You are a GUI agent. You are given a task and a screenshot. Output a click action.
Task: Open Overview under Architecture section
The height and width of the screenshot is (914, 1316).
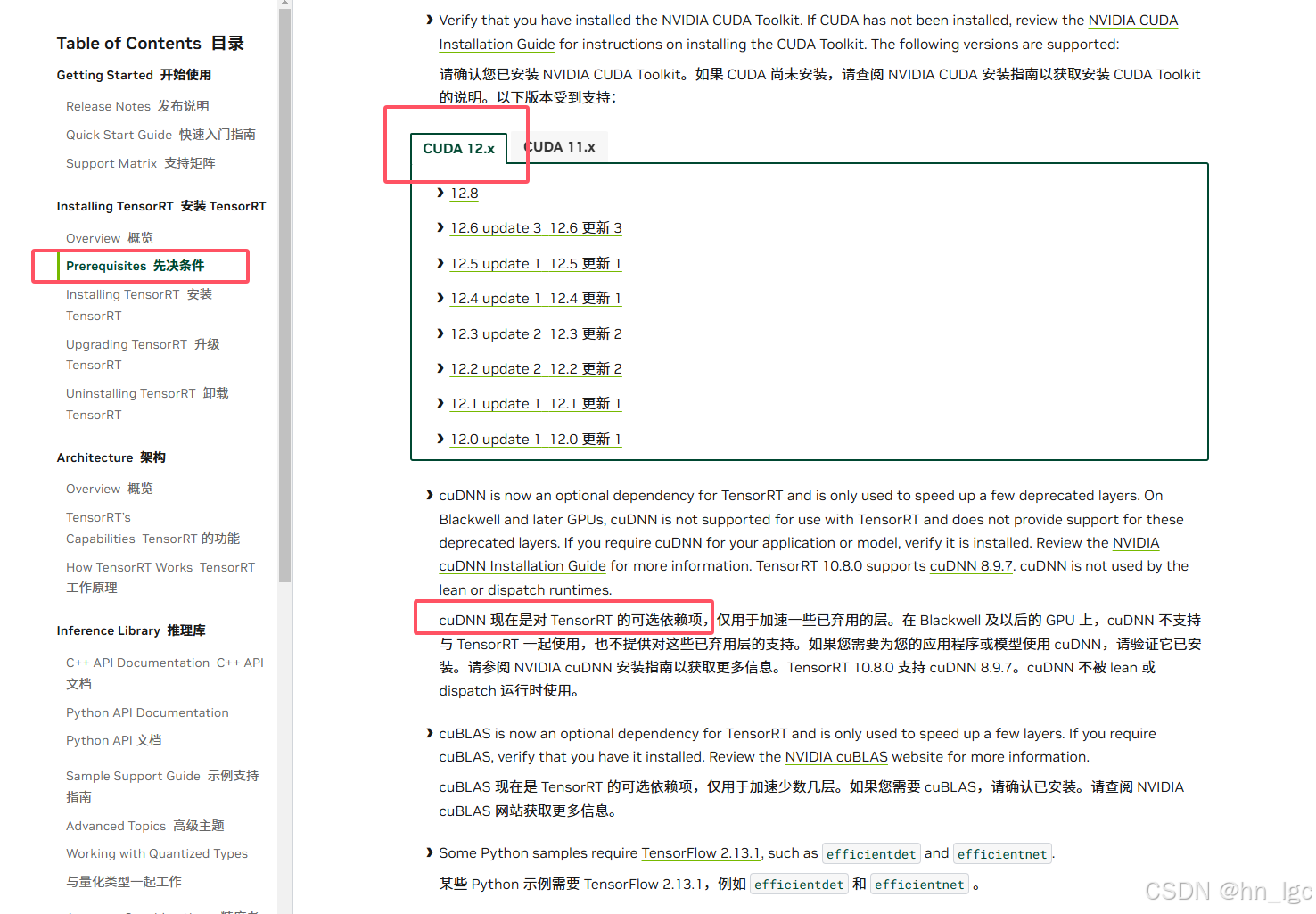(x=109, y=489)
